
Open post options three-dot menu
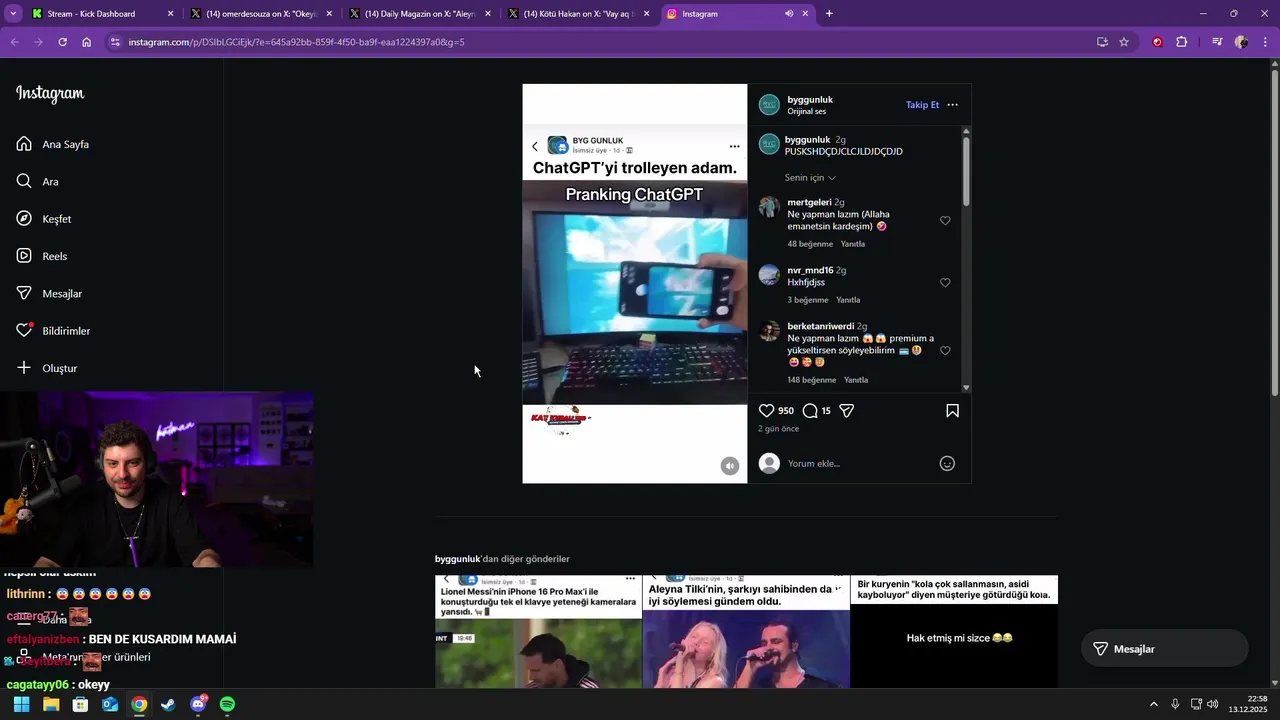[x=952, y=105]
